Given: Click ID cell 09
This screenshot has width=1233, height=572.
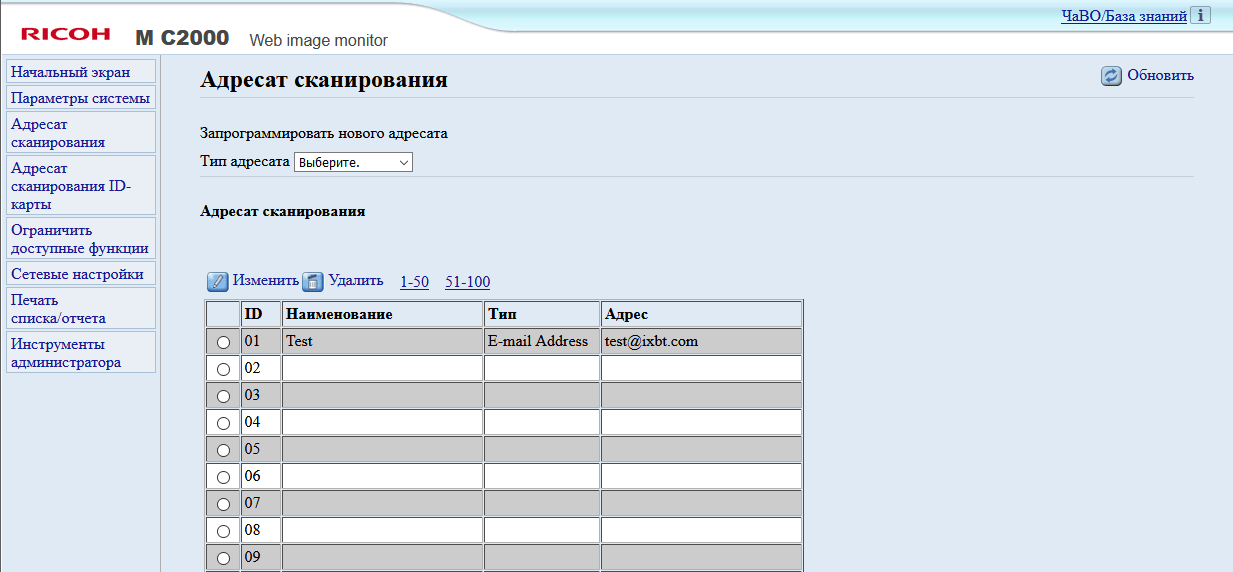Looking at the screenshot, I should 261,557.
